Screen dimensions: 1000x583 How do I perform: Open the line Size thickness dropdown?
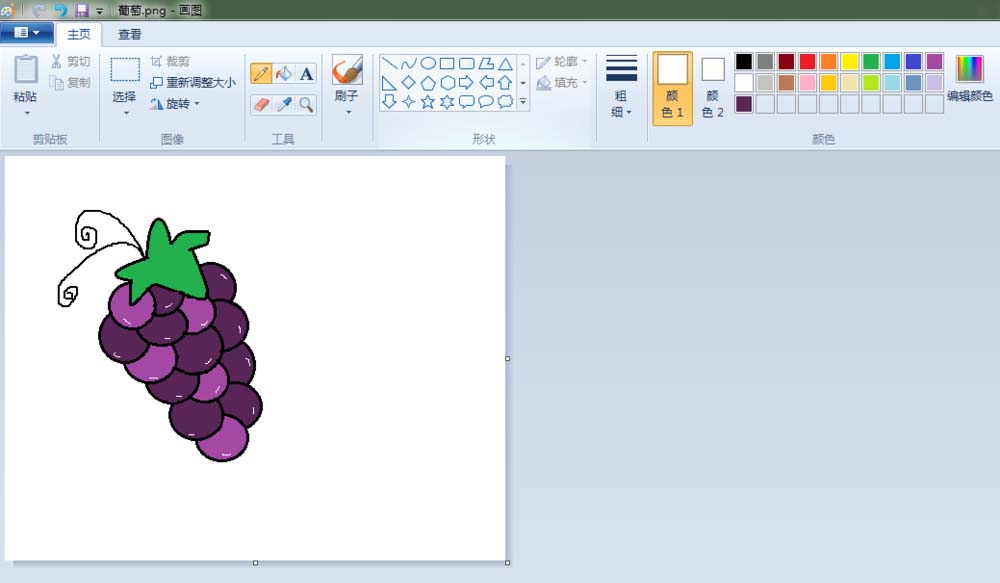[x=621, y=86]
